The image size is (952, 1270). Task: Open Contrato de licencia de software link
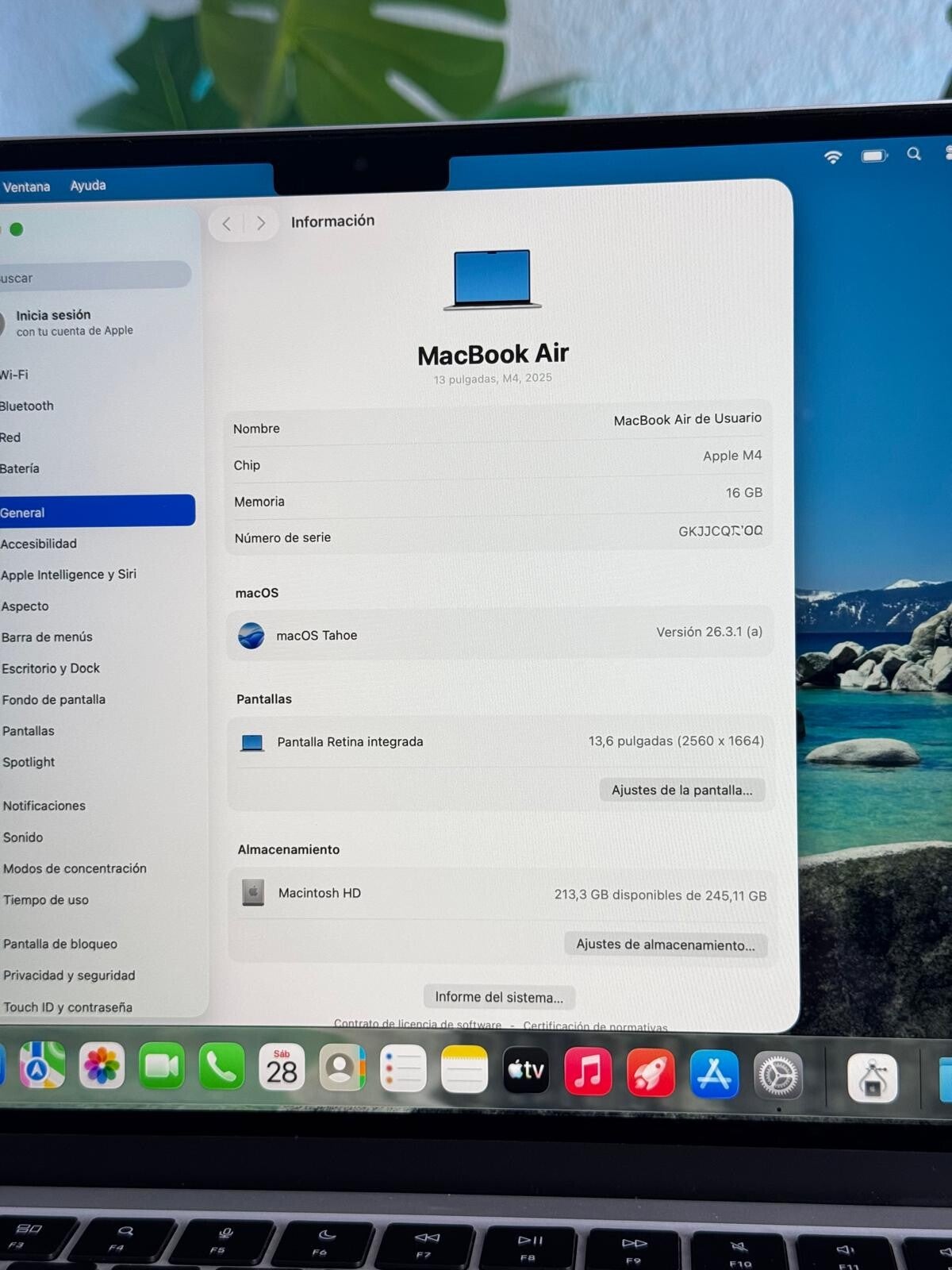point(417,1025)
